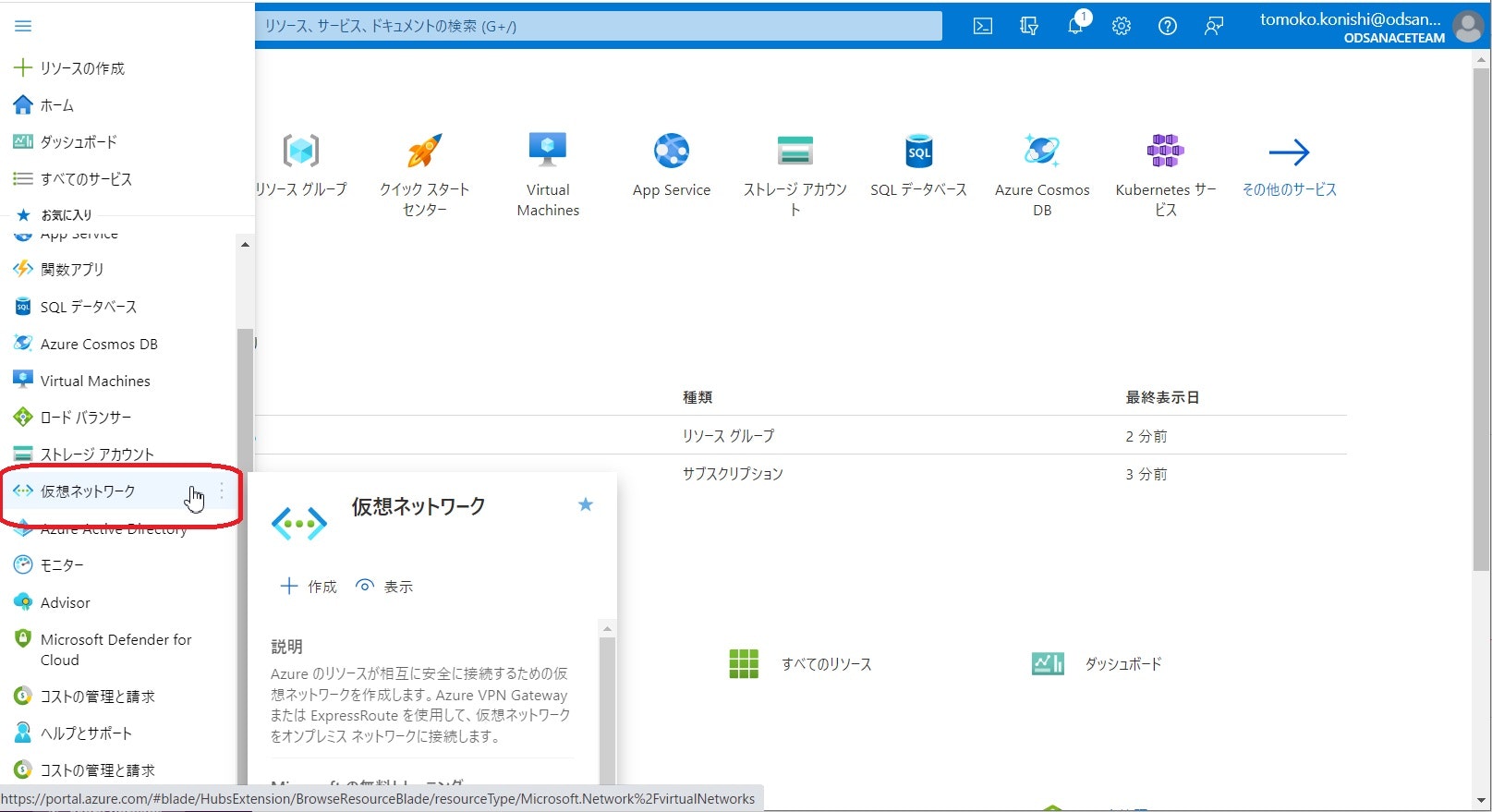Open first コストの管理と請求 entry below Defender

[x=84, y=697]
